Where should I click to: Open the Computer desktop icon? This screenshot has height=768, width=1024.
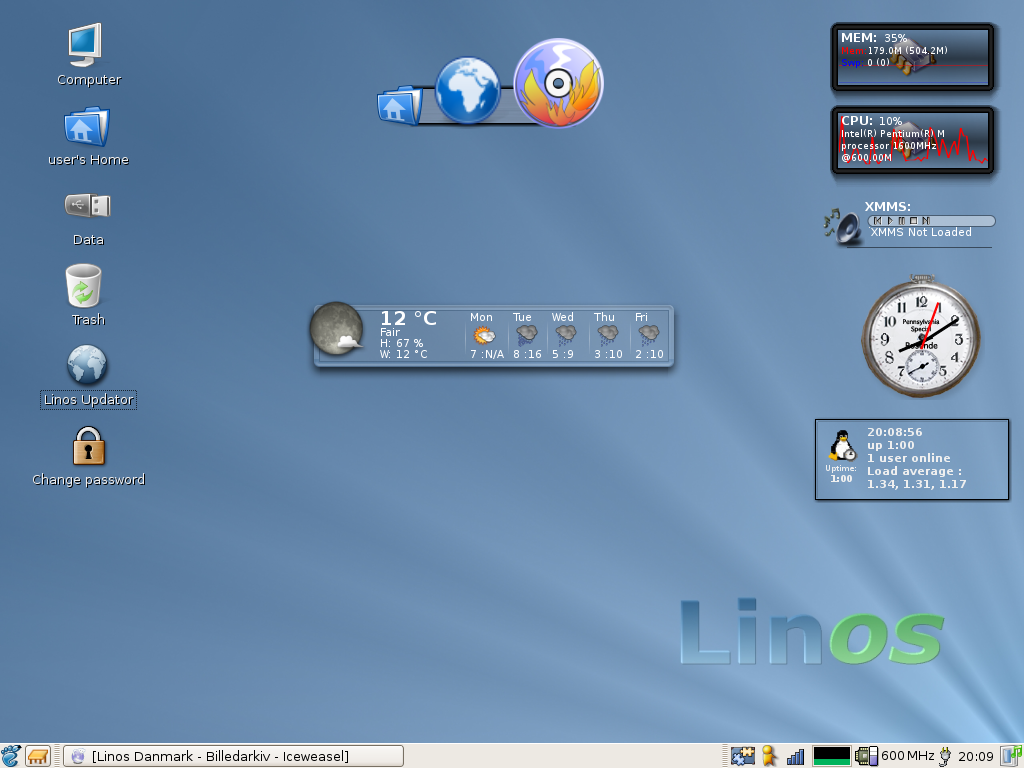[x=87, y=45]
